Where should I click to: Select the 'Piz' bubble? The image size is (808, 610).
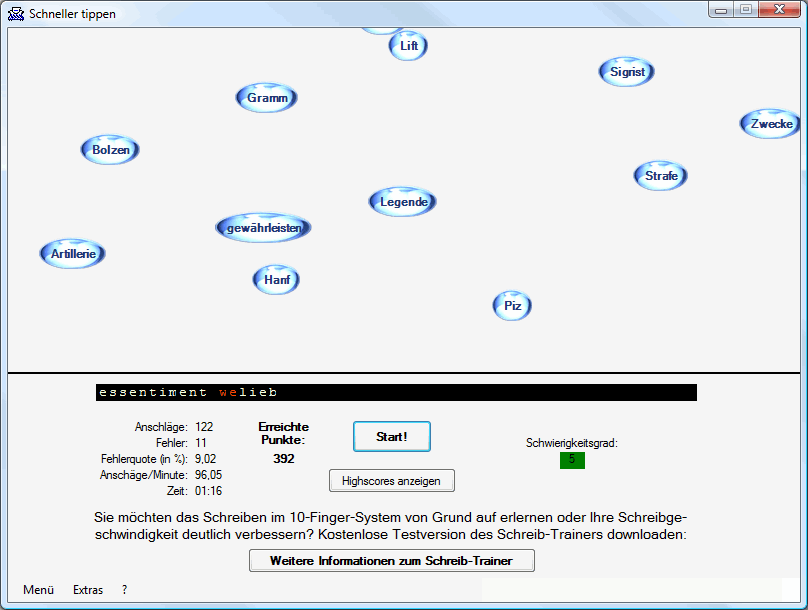point(512,306)
